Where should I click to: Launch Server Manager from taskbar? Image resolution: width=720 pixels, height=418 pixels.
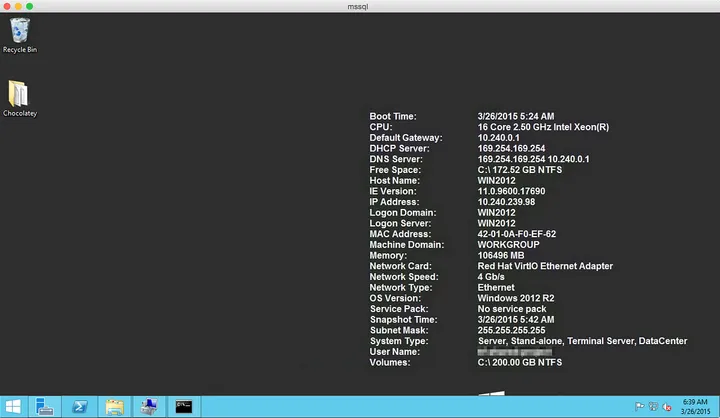pyautogui.click(x=45, y=407)
